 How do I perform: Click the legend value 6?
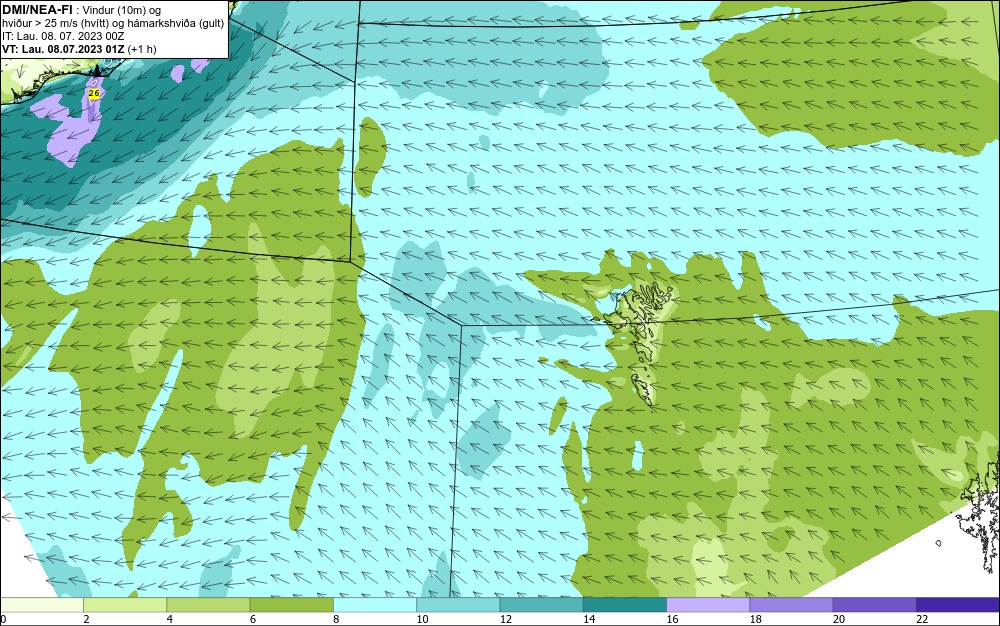(253, 620)
